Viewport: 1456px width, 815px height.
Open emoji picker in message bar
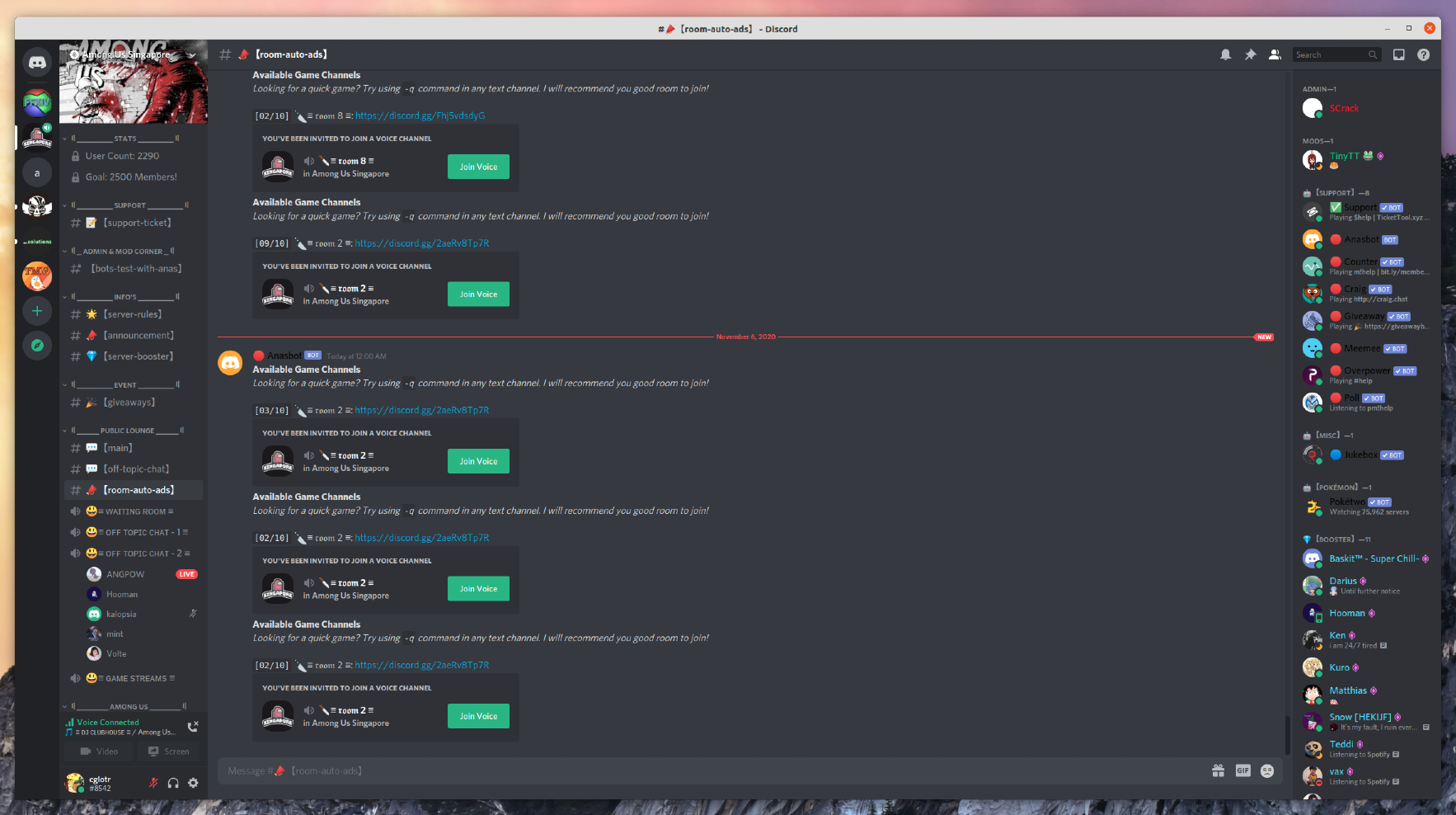pyautogui.click(x=1267, y=770)
